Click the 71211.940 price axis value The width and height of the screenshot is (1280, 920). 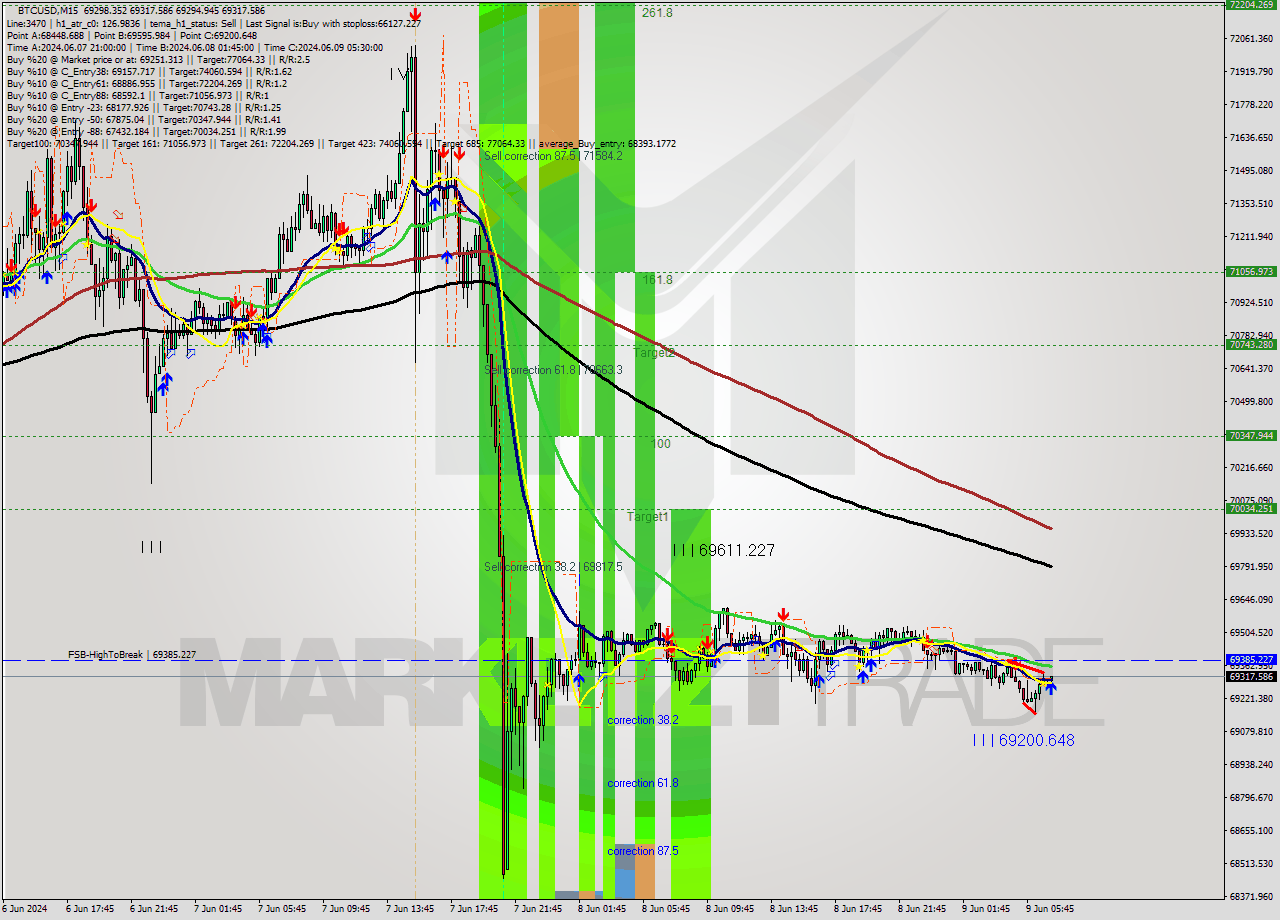click(1252, 237)
